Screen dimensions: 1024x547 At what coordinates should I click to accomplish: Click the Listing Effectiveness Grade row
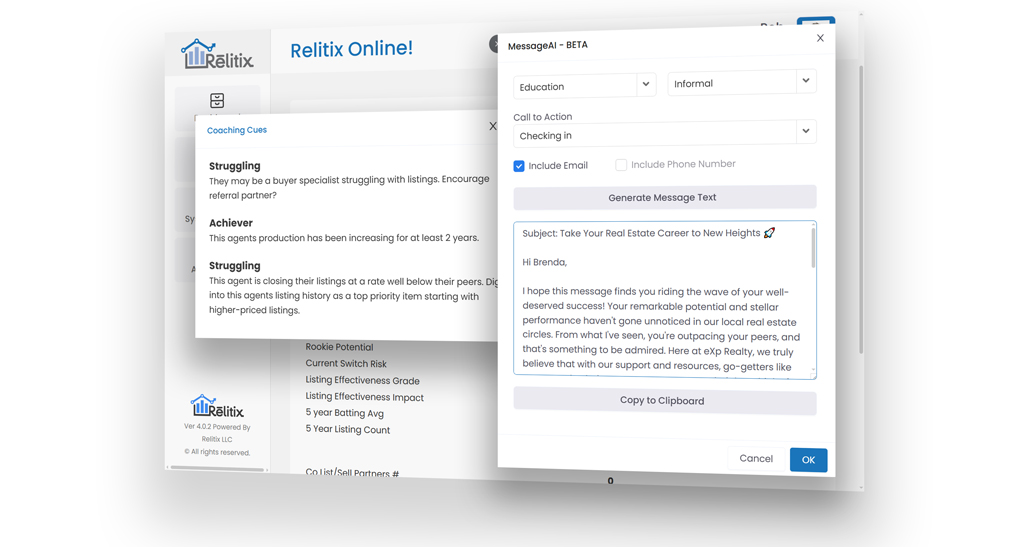362,381
